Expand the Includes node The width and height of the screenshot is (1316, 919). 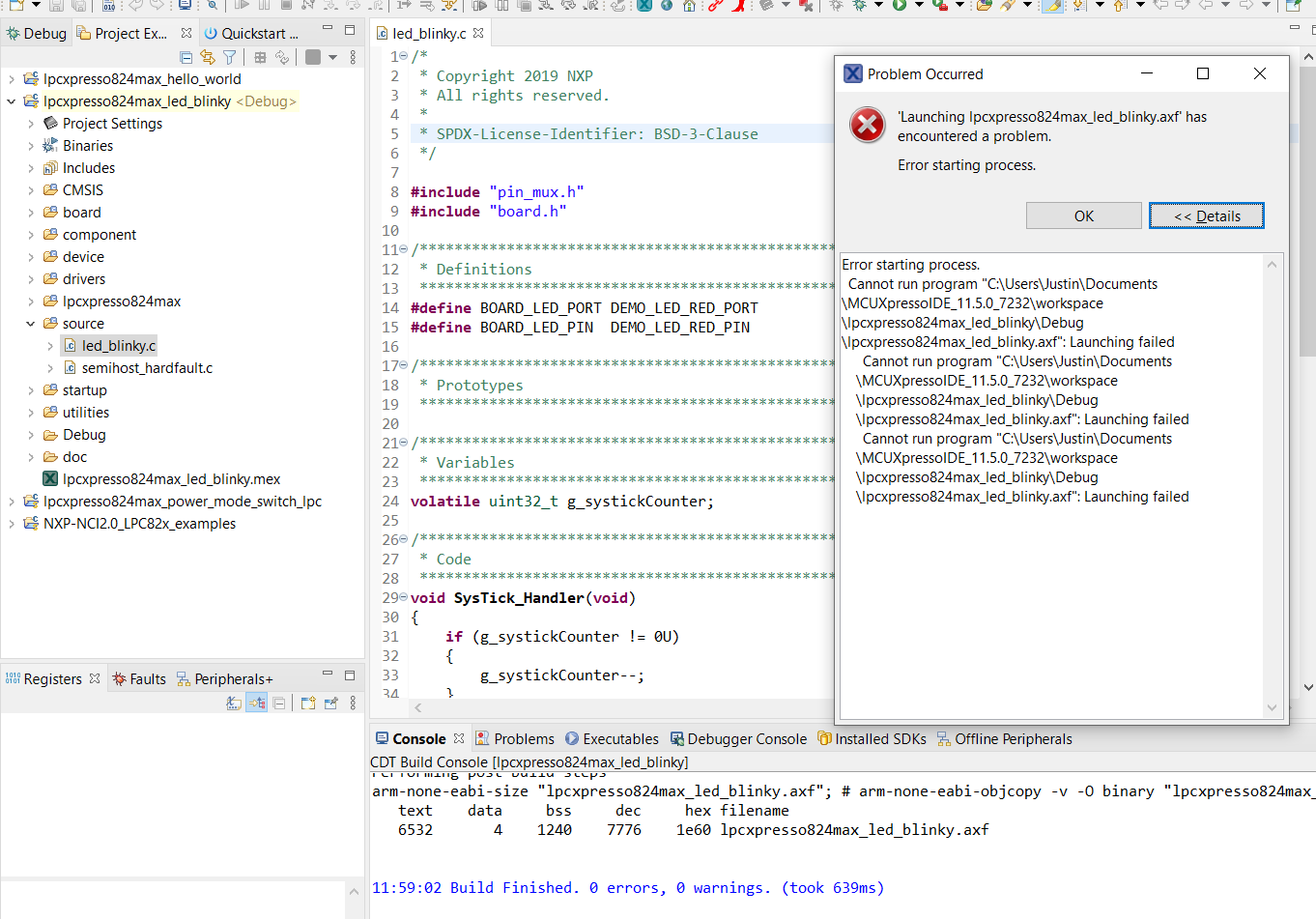point(31,168)
